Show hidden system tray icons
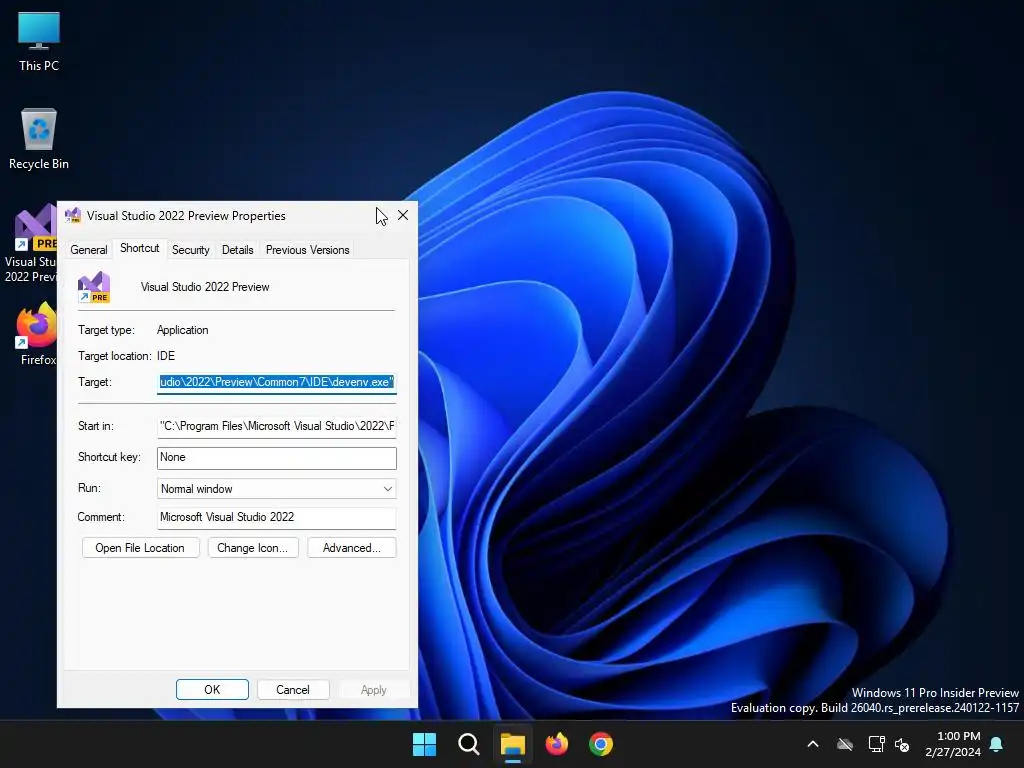The image size is (1024, 768). 813,744
